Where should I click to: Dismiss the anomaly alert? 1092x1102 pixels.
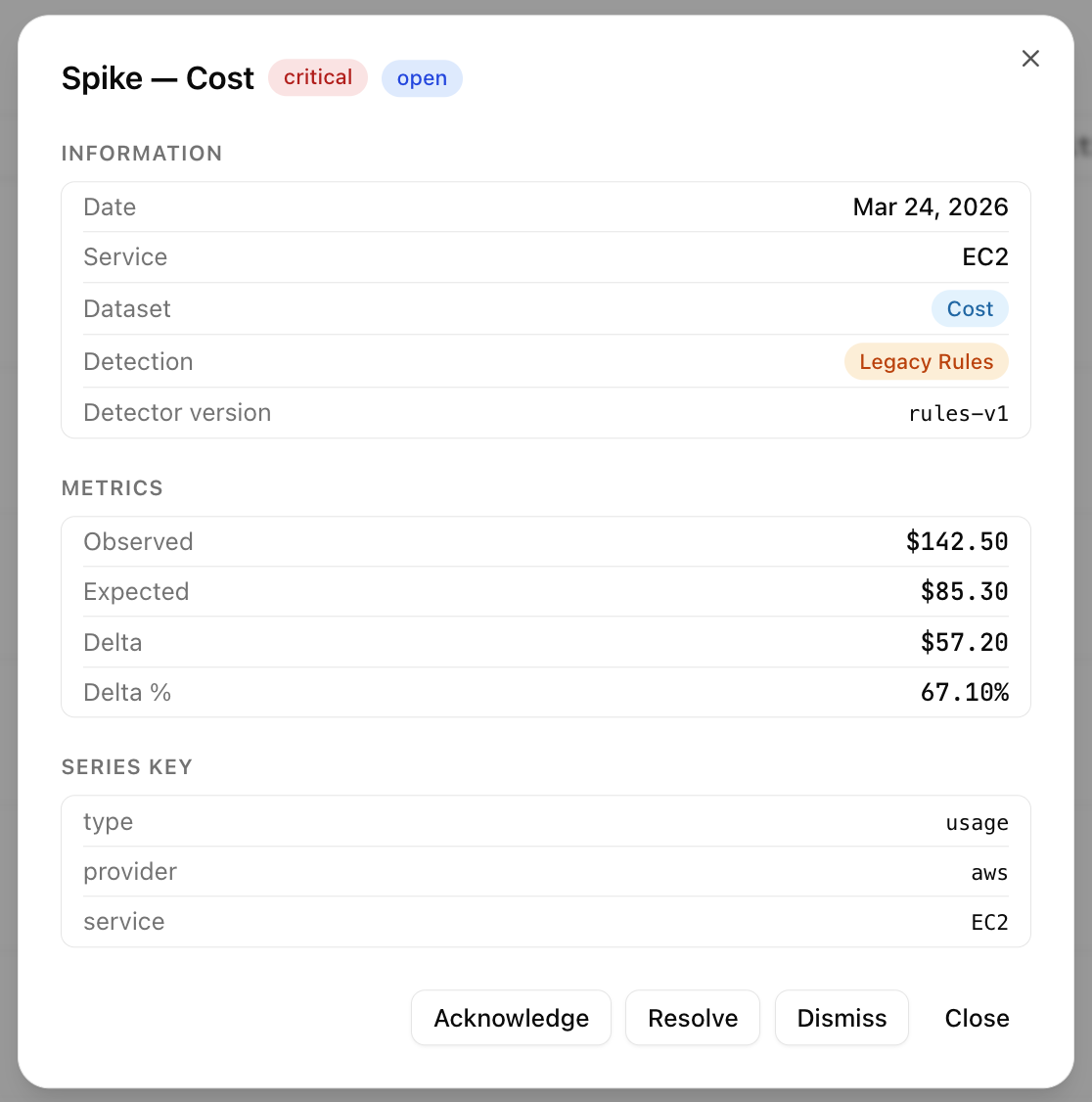[842, 1018]
